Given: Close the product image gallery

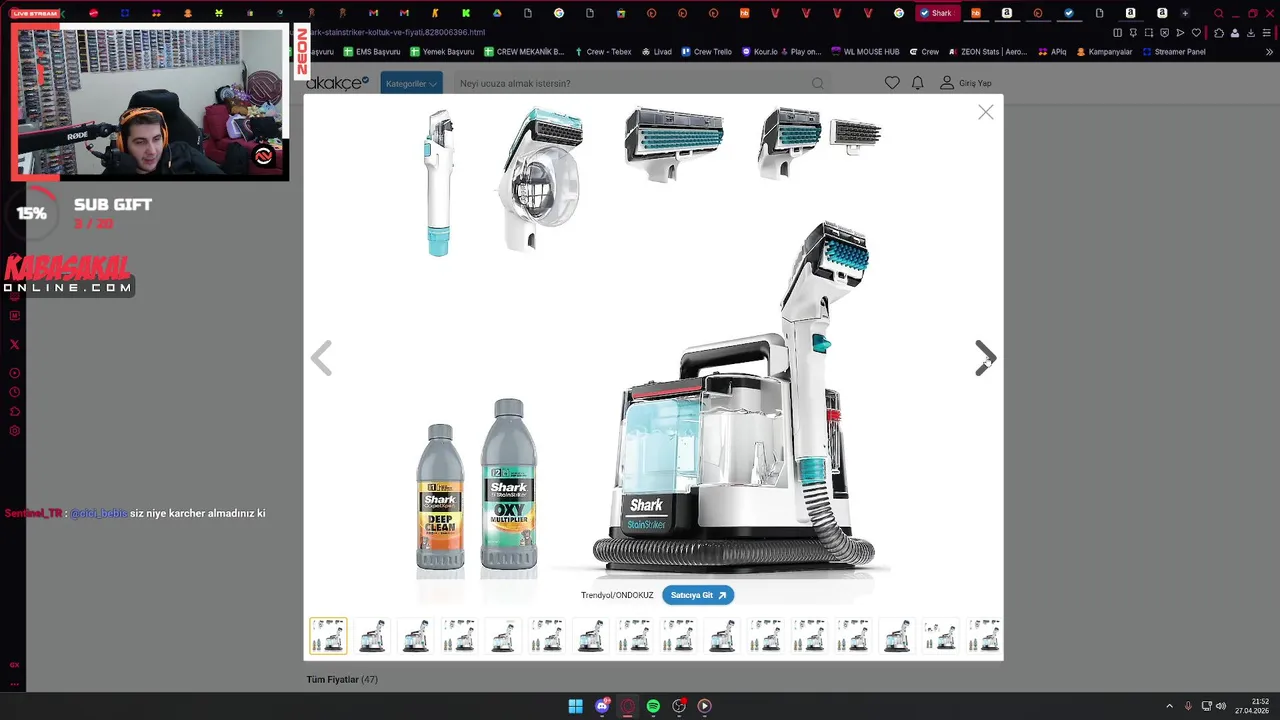Looking at the screenshot, I should tap(985, 113).
